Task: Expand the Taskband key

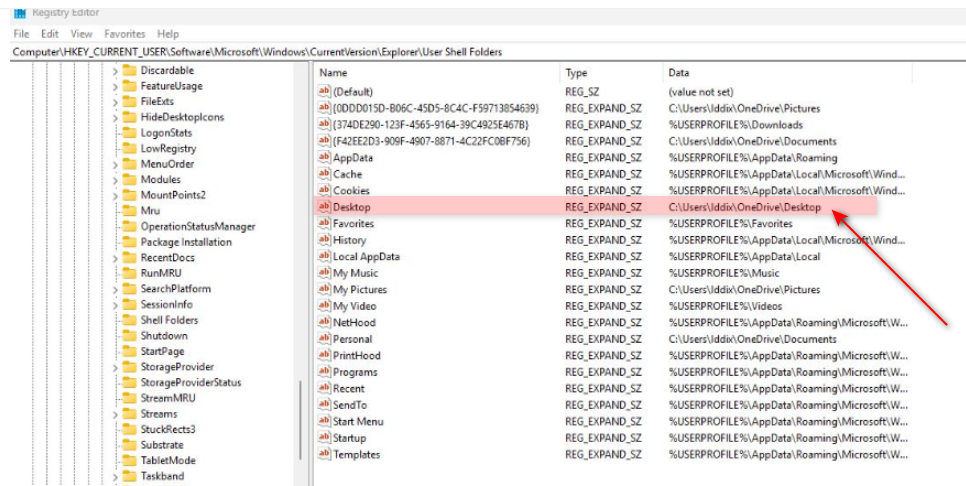Action: click(115, 476)
